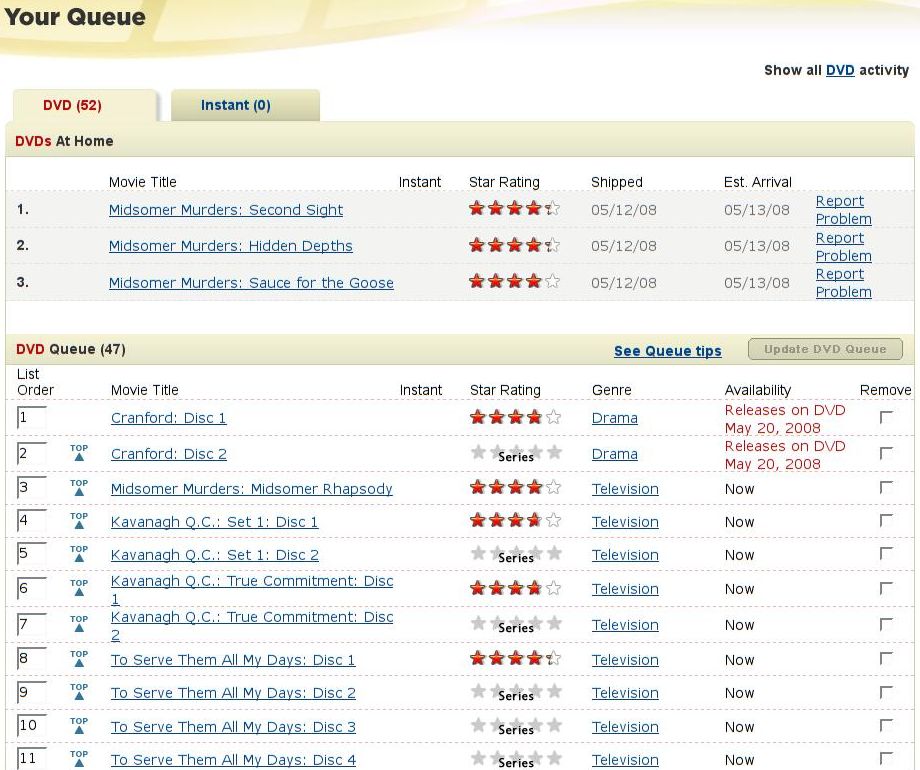The height and width of the screenshot is (770, 920).
Task: Open the Drama genre link for Cranford: Disc 1
Action: [x=614, y=418]
